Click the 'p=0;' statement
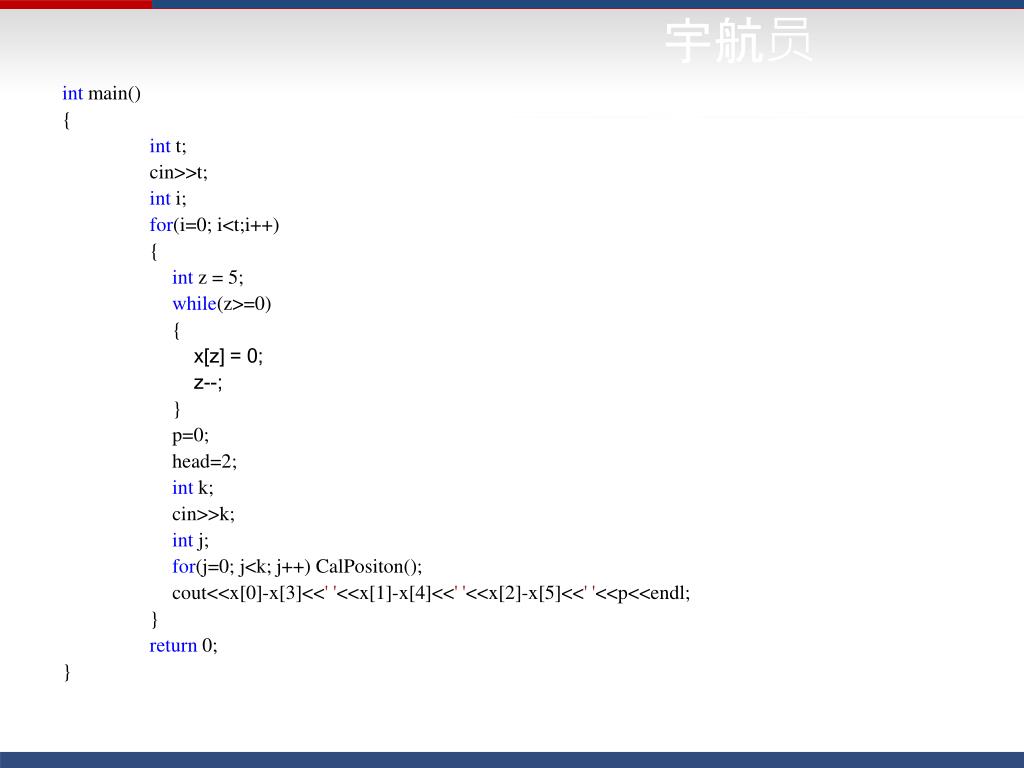 click(190, 436)
